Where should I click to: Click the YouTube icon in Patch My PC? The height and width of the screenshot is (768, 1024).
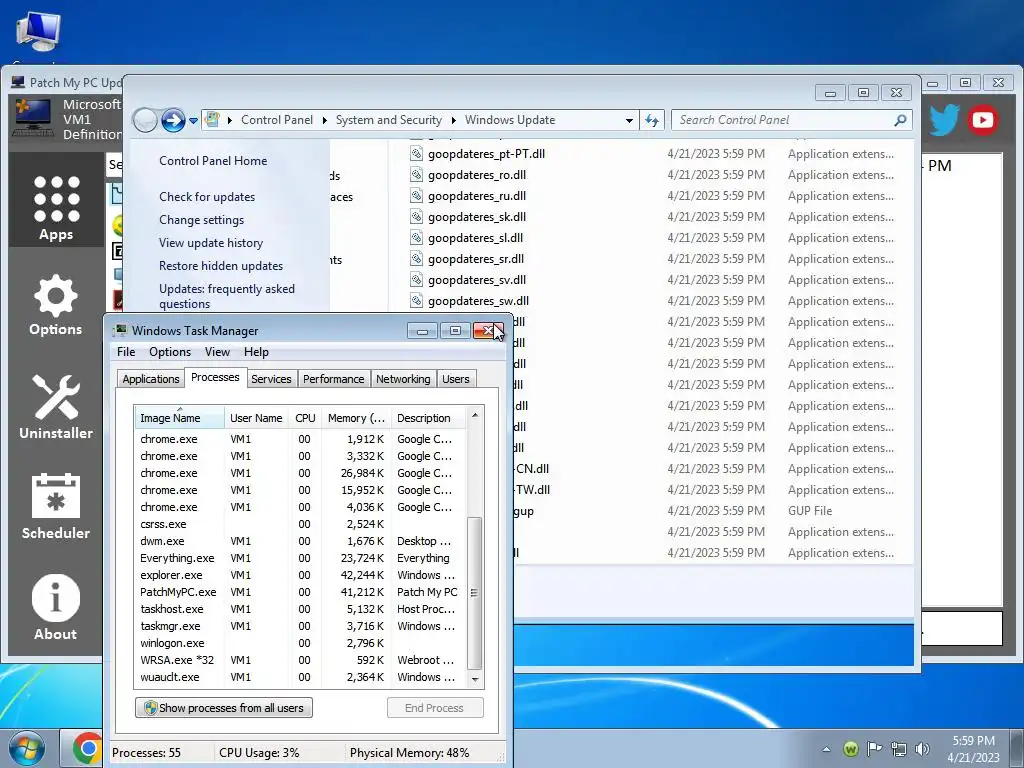pos(982,120)
